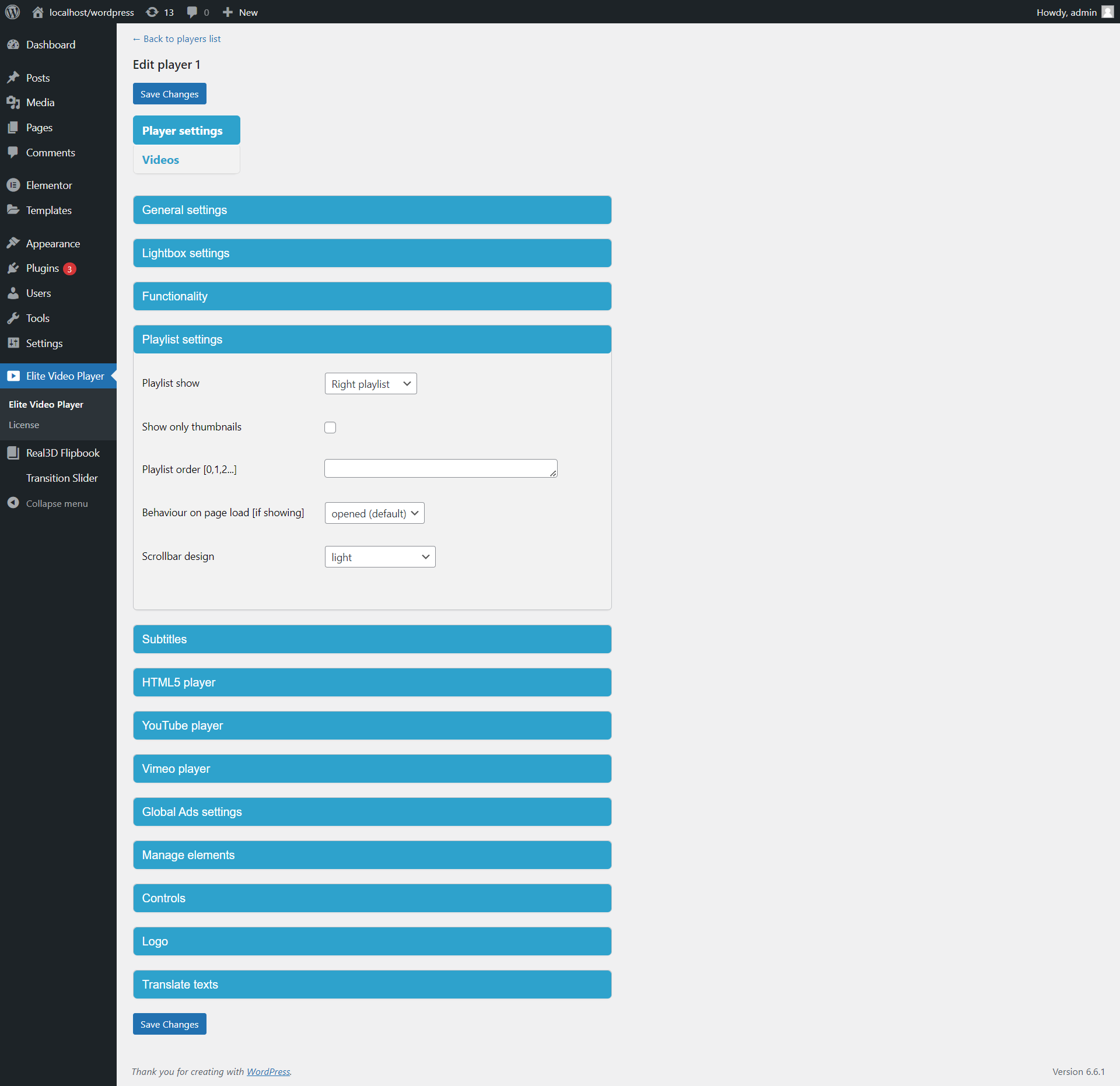Click the admin avatar icon at top right
This screenshot has width=1120, height=1086.
click(x=1107, y=12)
